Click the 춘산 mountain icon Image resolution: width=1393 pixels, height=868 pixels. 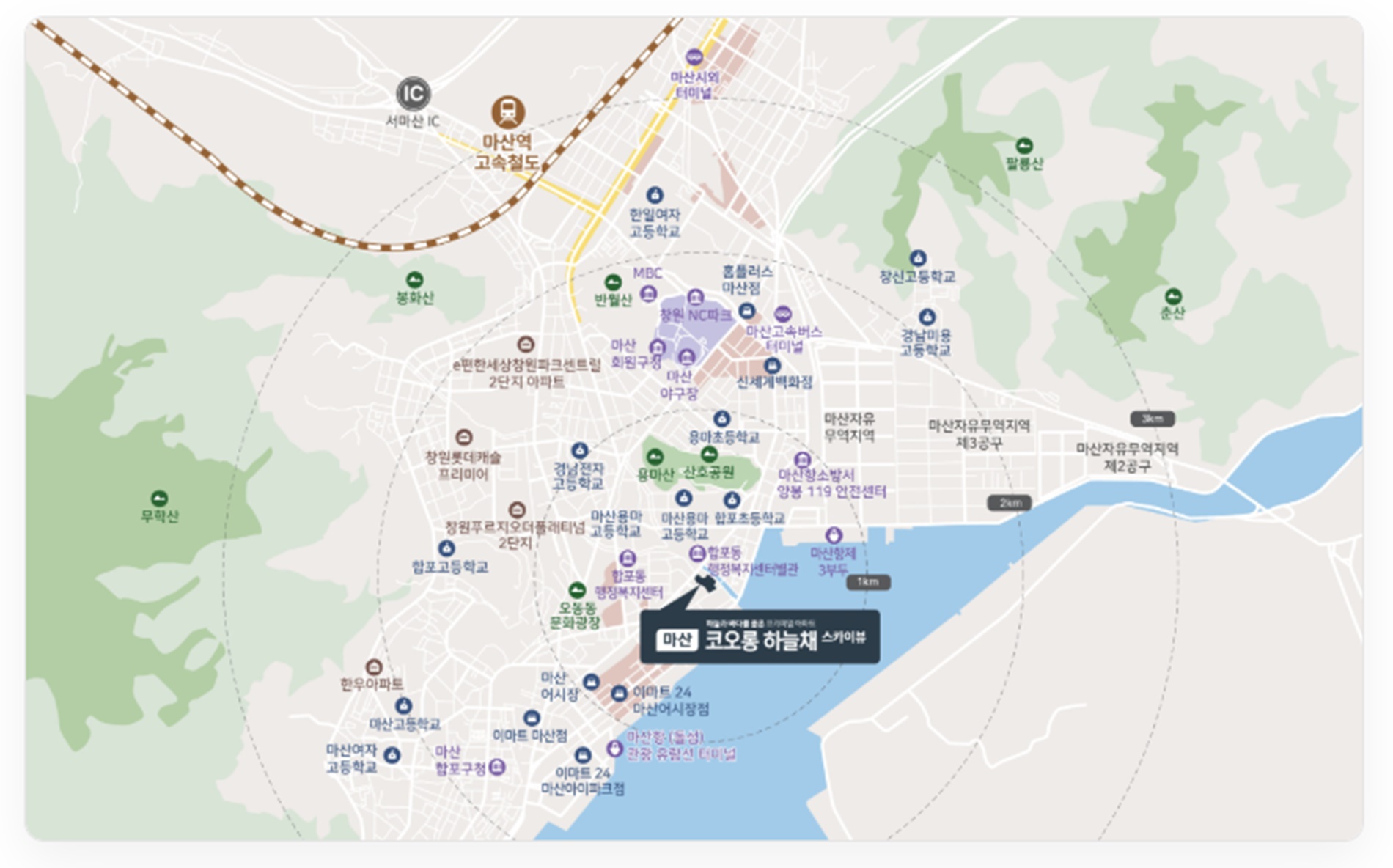[x=1173, y=297]
